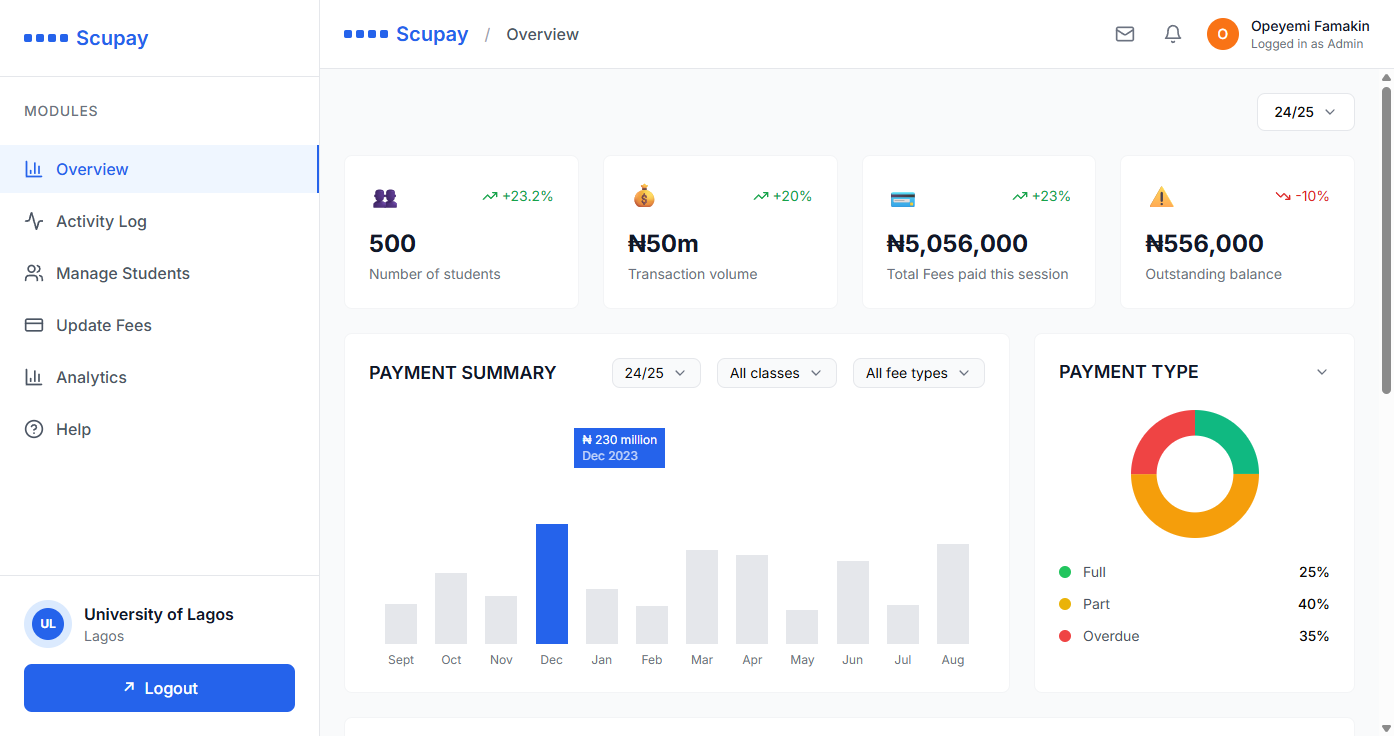The height and width of the screenshot is (736, 1394).
Task: Expand the All classes filter dropdown
Action: (x=776, y=372)
